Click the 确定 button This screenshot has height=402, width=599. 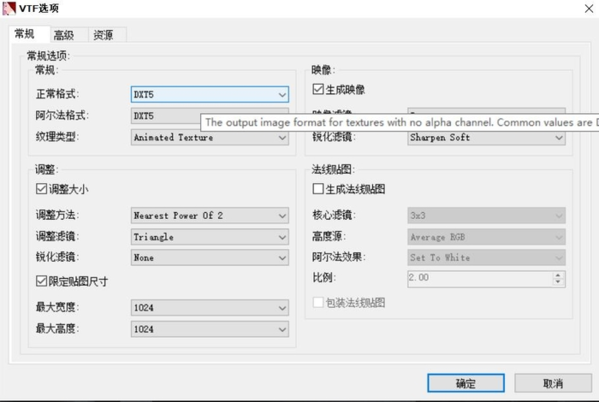tap(466, 383)
